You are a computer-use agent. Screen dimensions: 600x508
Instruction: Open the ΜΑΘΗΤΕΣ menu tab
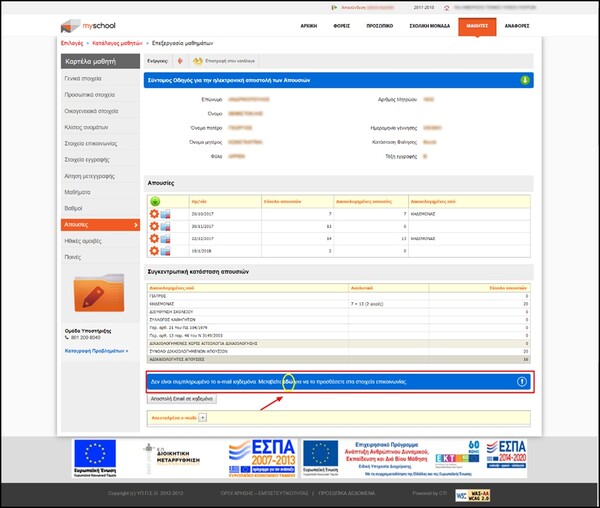(484, 24)
